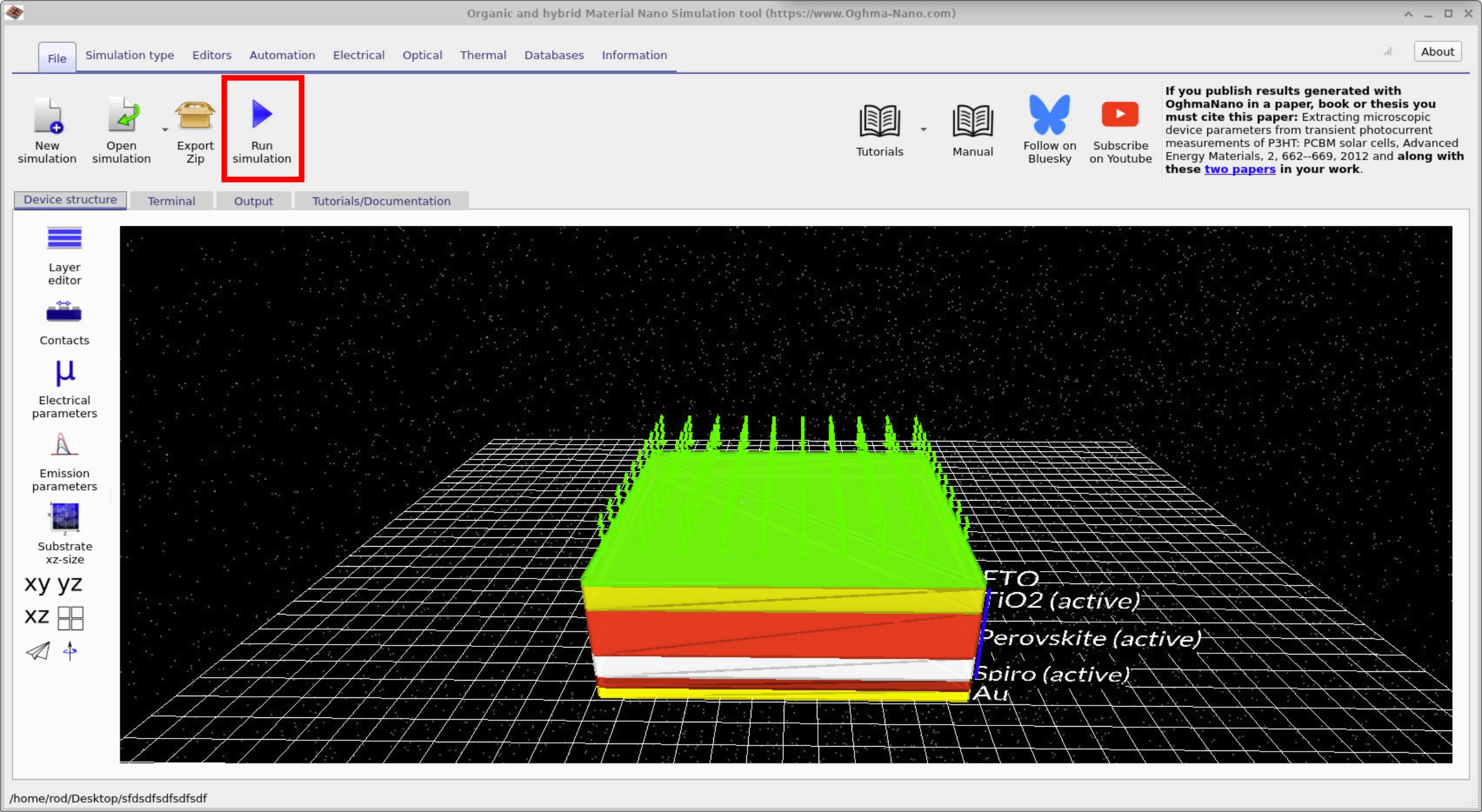Click Follow on Bluesky butterfly icon

[x=1049, y=115]
